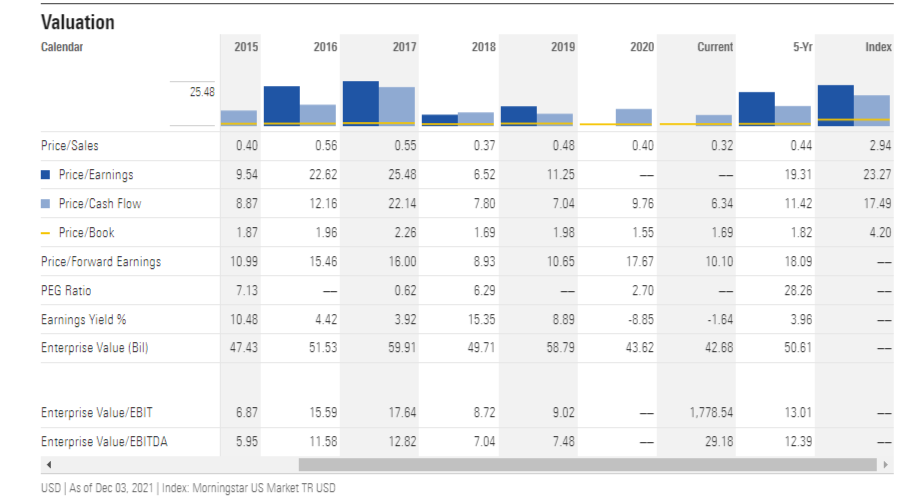Click the Price/Forward Earnings row label
Viewport: 908px width, 497px height.
pyautogui.click(x=101, y=262)
